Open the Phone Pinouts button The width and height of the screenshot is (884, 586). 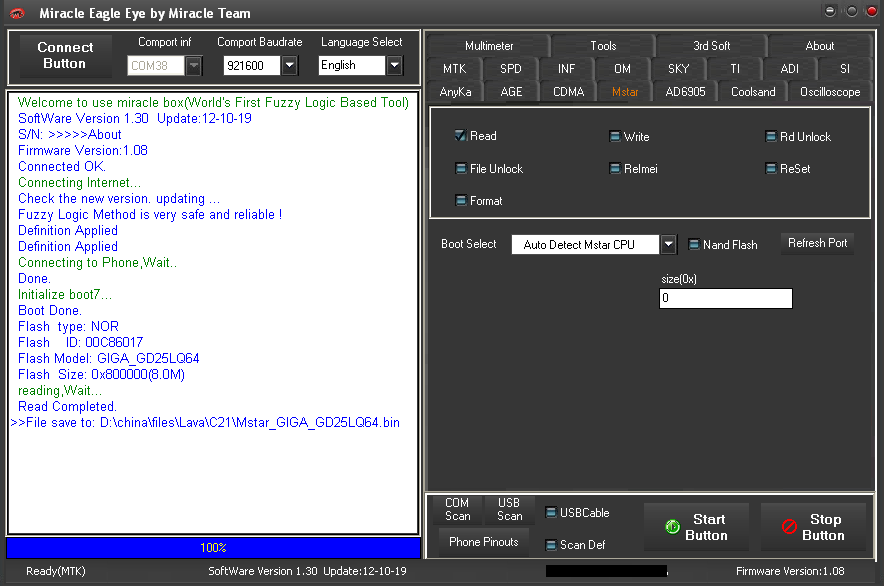(484, 542)
